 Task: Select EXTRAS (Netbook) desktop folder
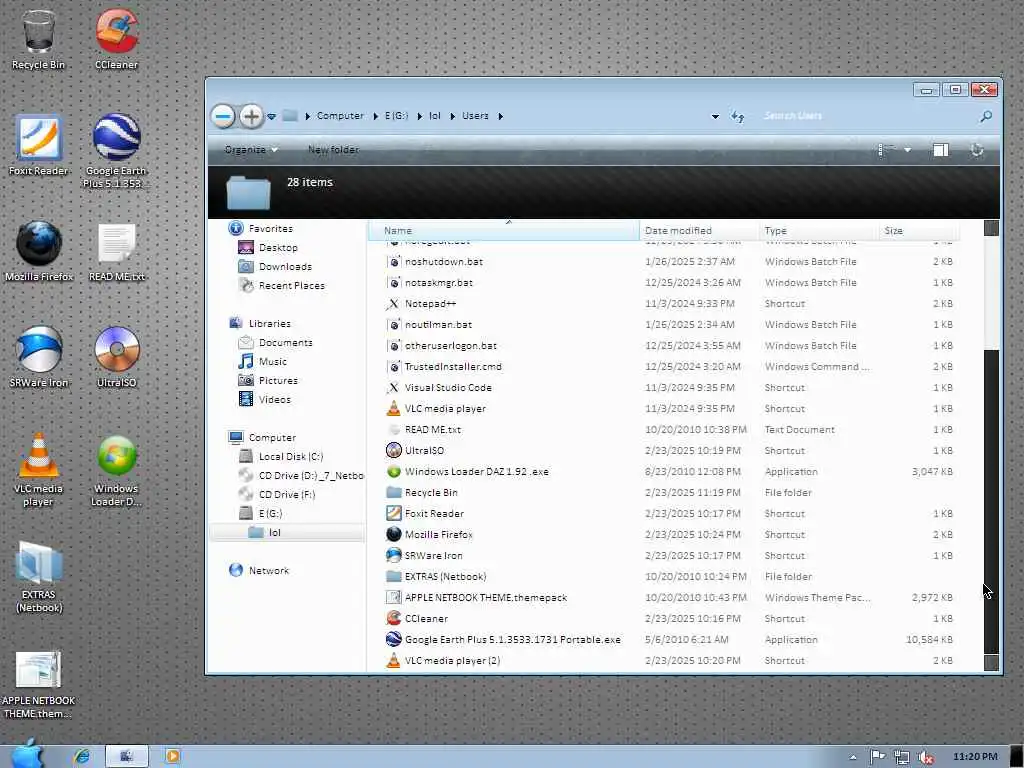click(x=39, y=577)
